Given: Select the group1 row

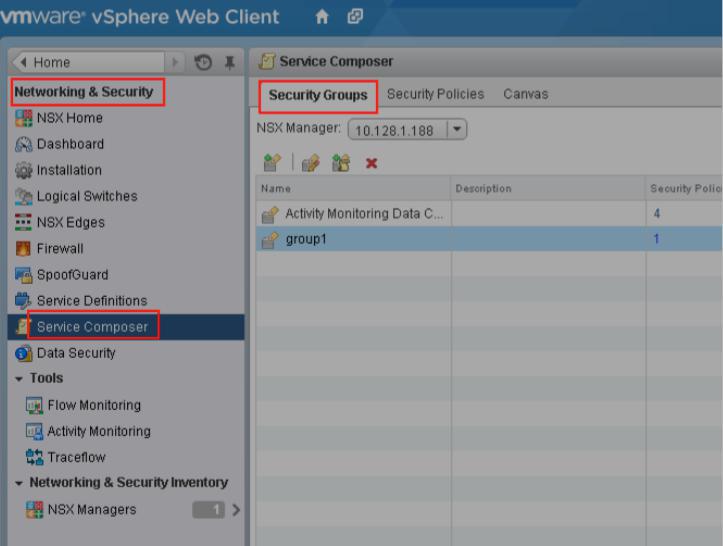Looking at the screenshot, I should click(x=489, y=239).
